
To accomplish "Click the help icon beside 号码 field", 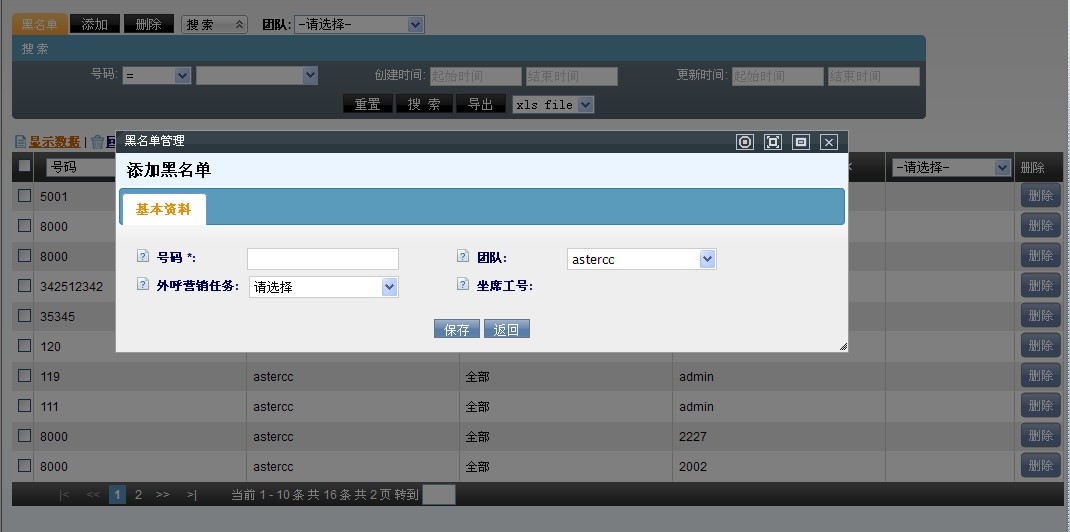I will [x=142, y=257].
